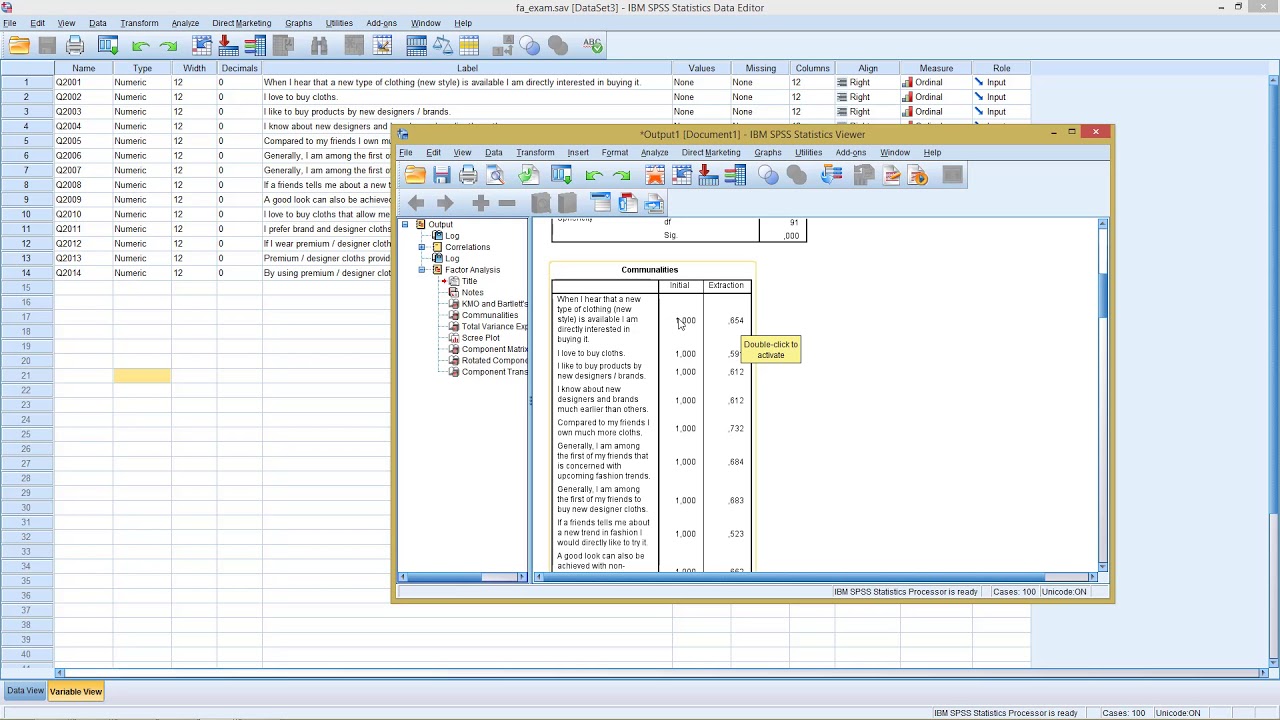Viewer vertical scrollbar down arrow

tap(1102, 567)
